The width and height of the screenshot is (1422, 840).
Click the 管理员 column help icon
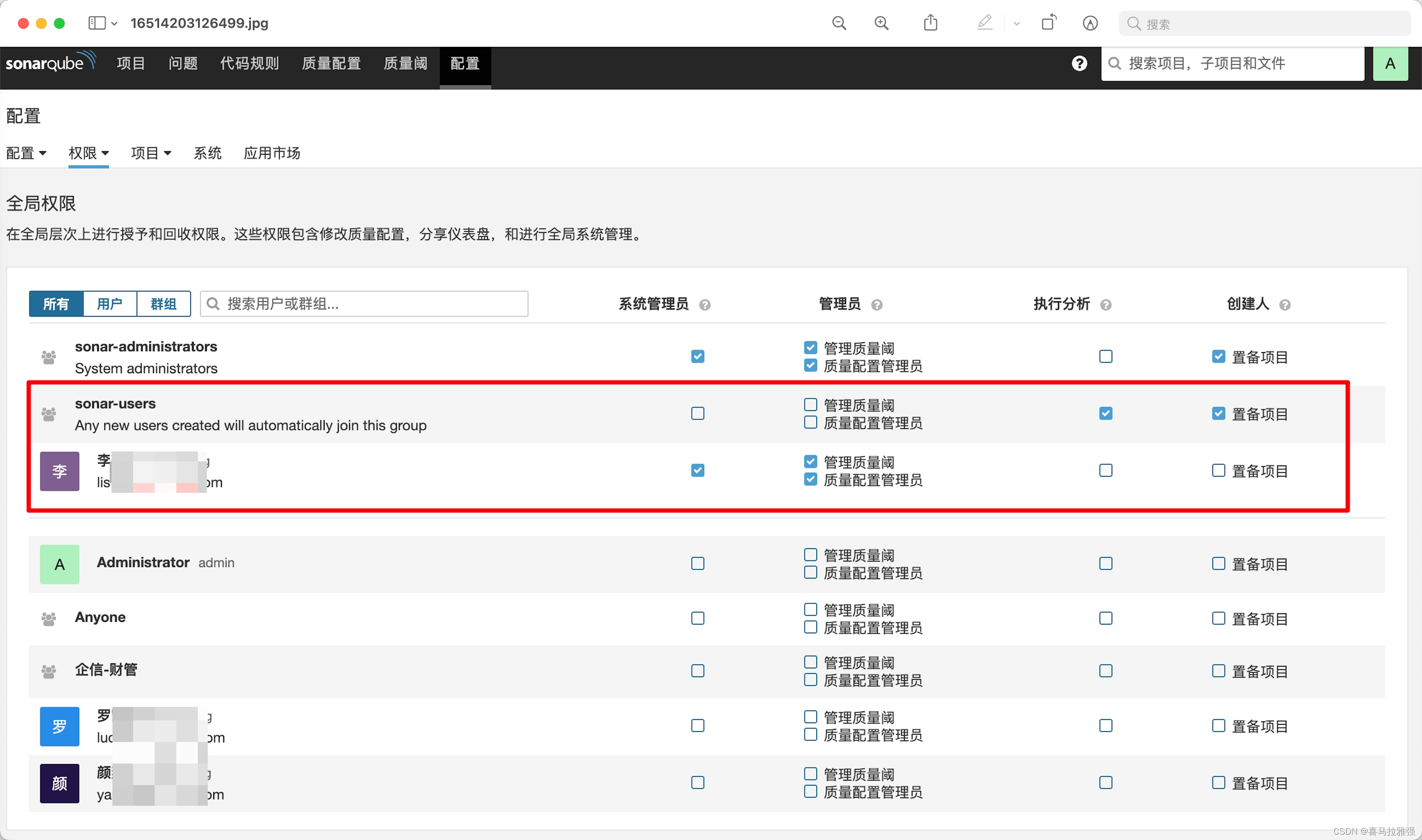[876, 305]
